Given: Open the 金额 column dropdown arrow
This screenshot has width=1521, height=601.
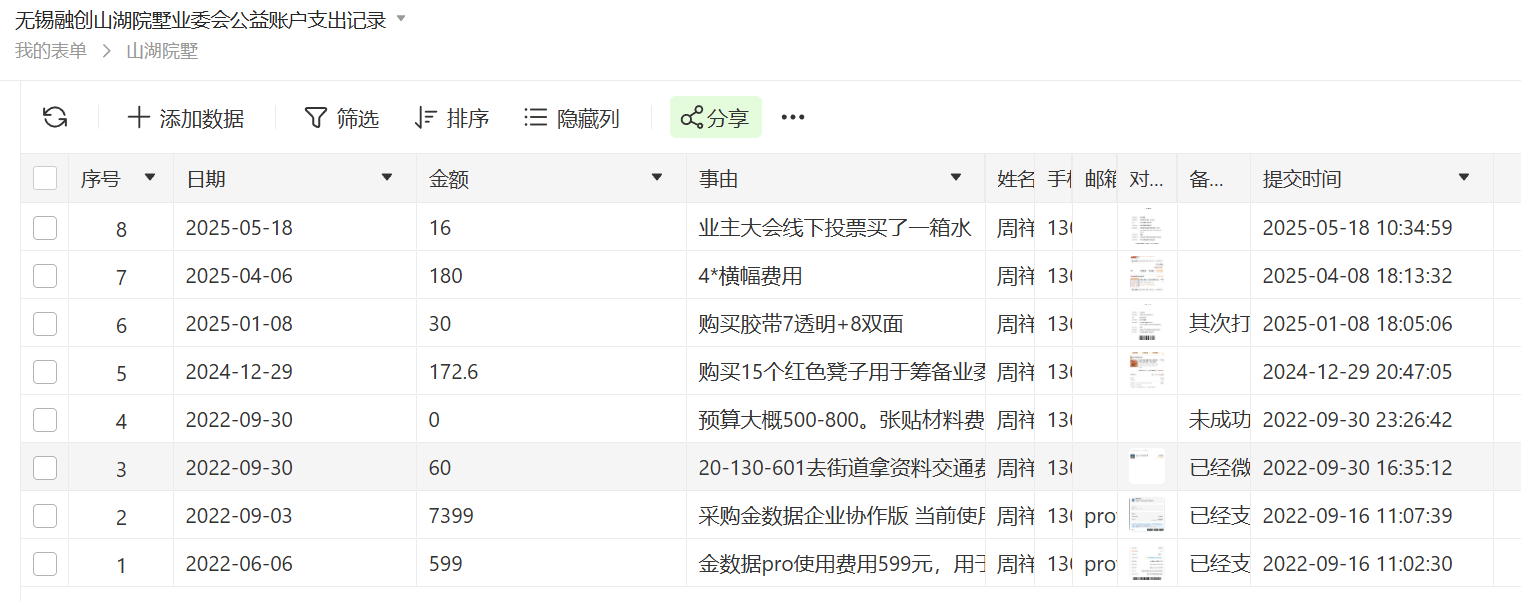Looking at the screenshot, I should [657, 178].
